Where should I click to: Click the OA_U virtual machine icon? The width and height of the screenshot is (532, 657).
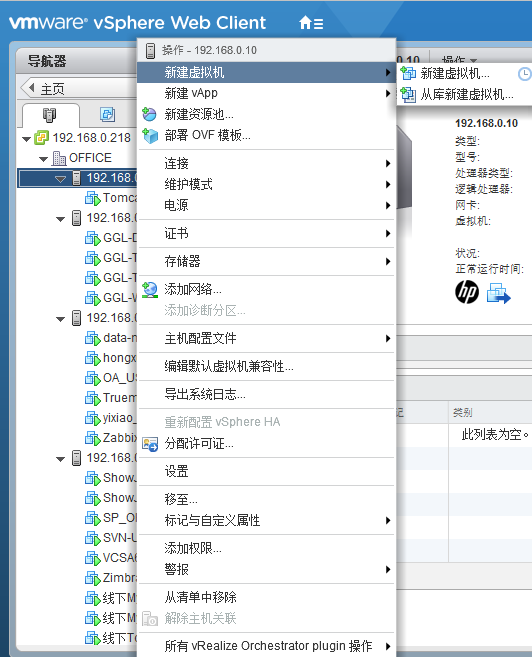[92, 378]
